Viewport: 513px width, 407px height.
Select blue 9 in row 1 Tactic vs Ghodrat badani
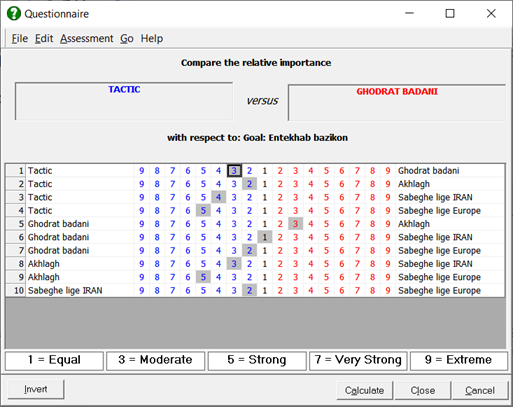click(x=142, y=171)
